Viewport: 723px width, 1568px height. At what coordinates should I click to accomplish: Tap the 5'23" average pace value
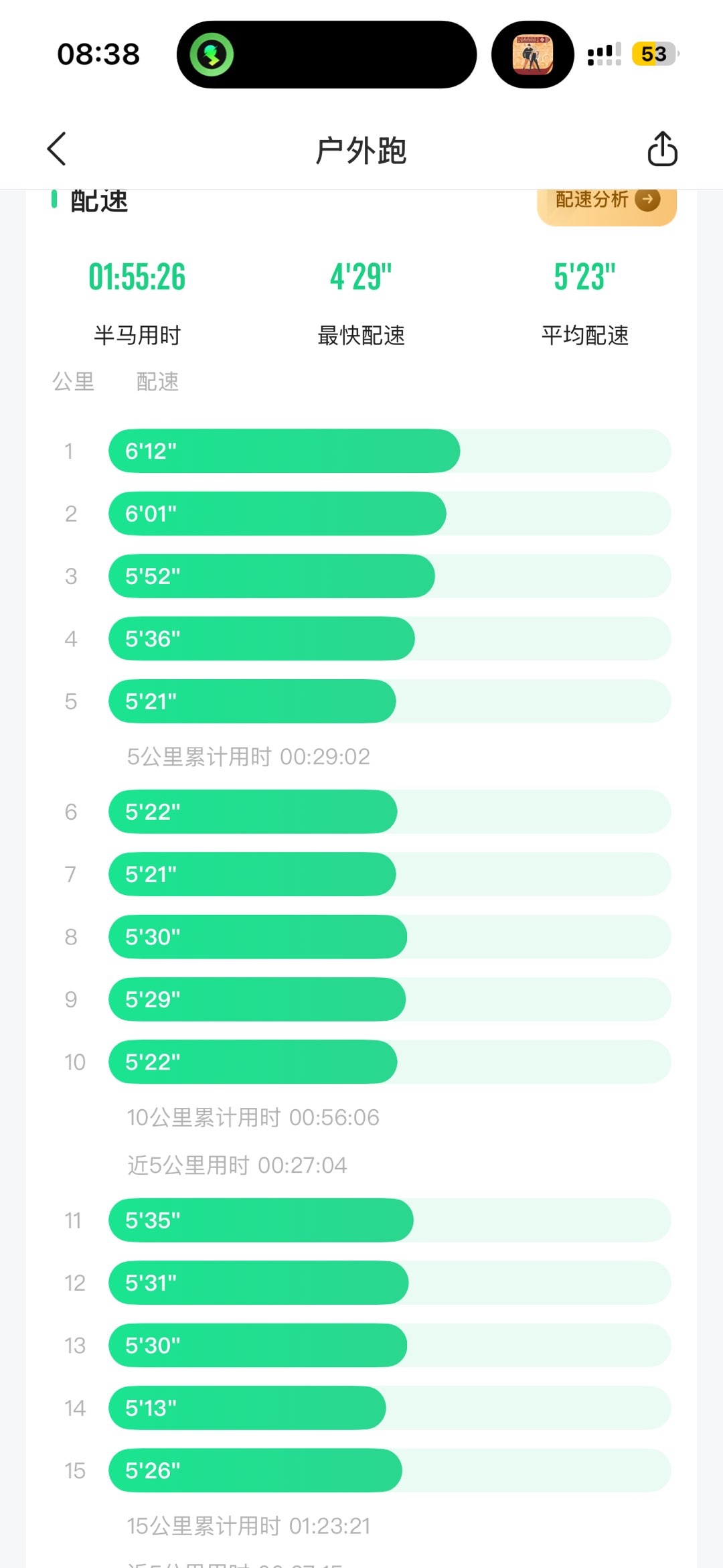tap(584, 277)
